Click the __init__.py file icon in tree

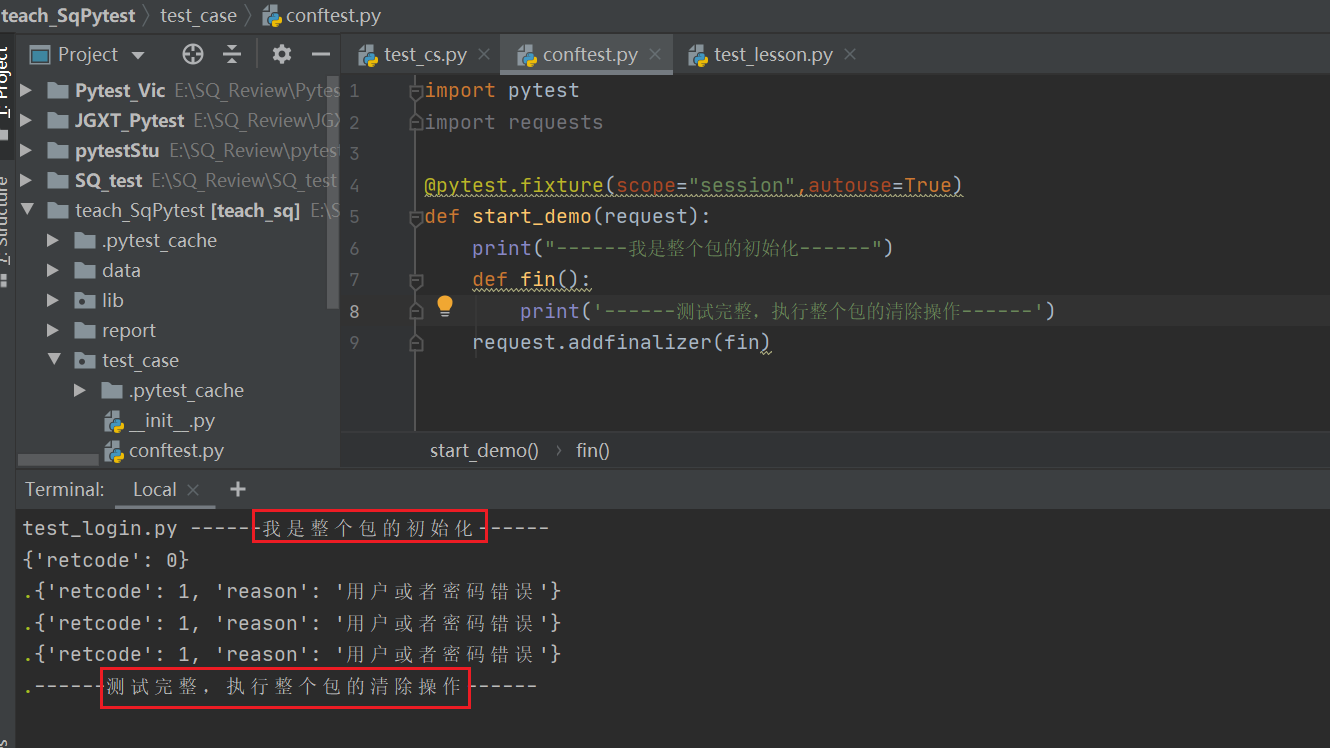coord(113,421)
